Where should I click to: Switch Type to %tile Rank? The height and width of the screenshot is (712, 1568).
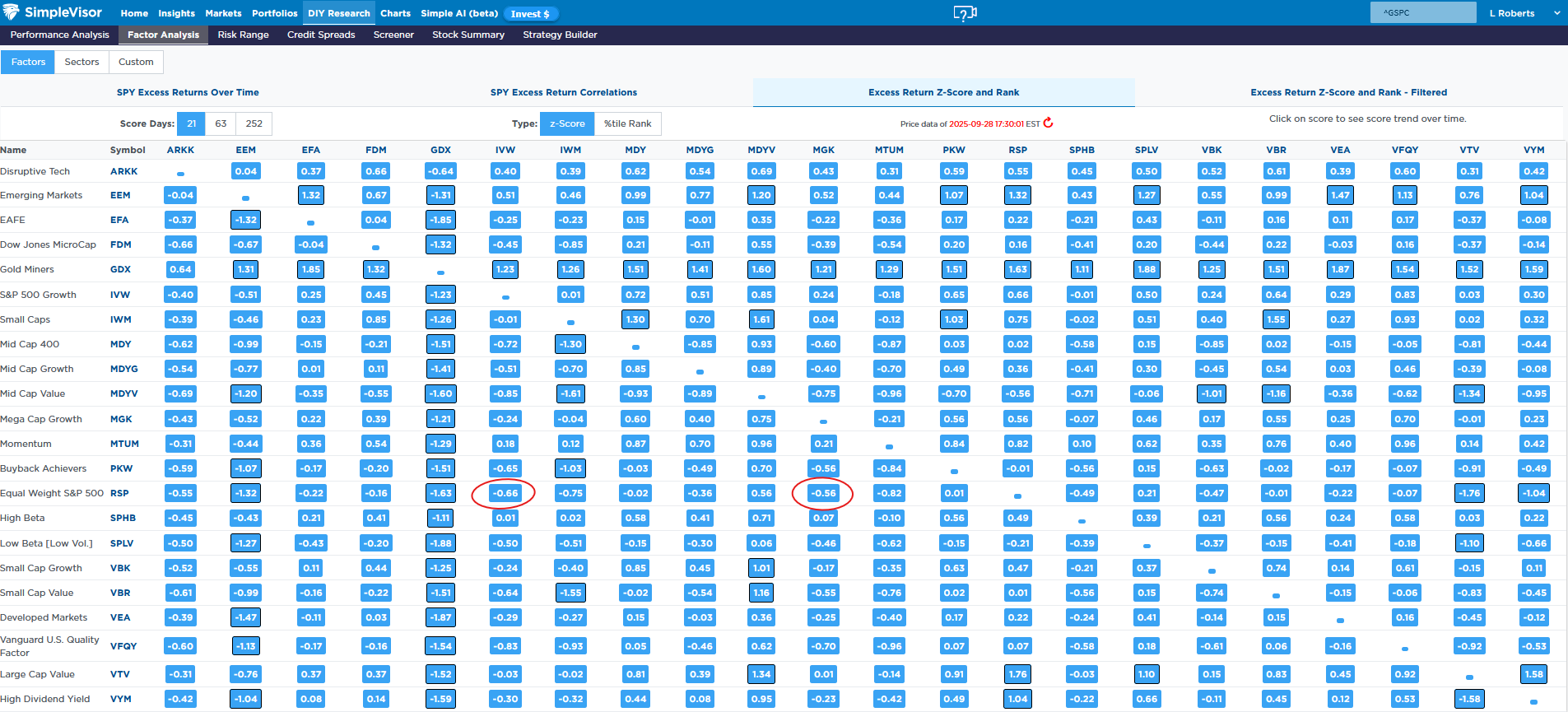[x=627, y=123]
